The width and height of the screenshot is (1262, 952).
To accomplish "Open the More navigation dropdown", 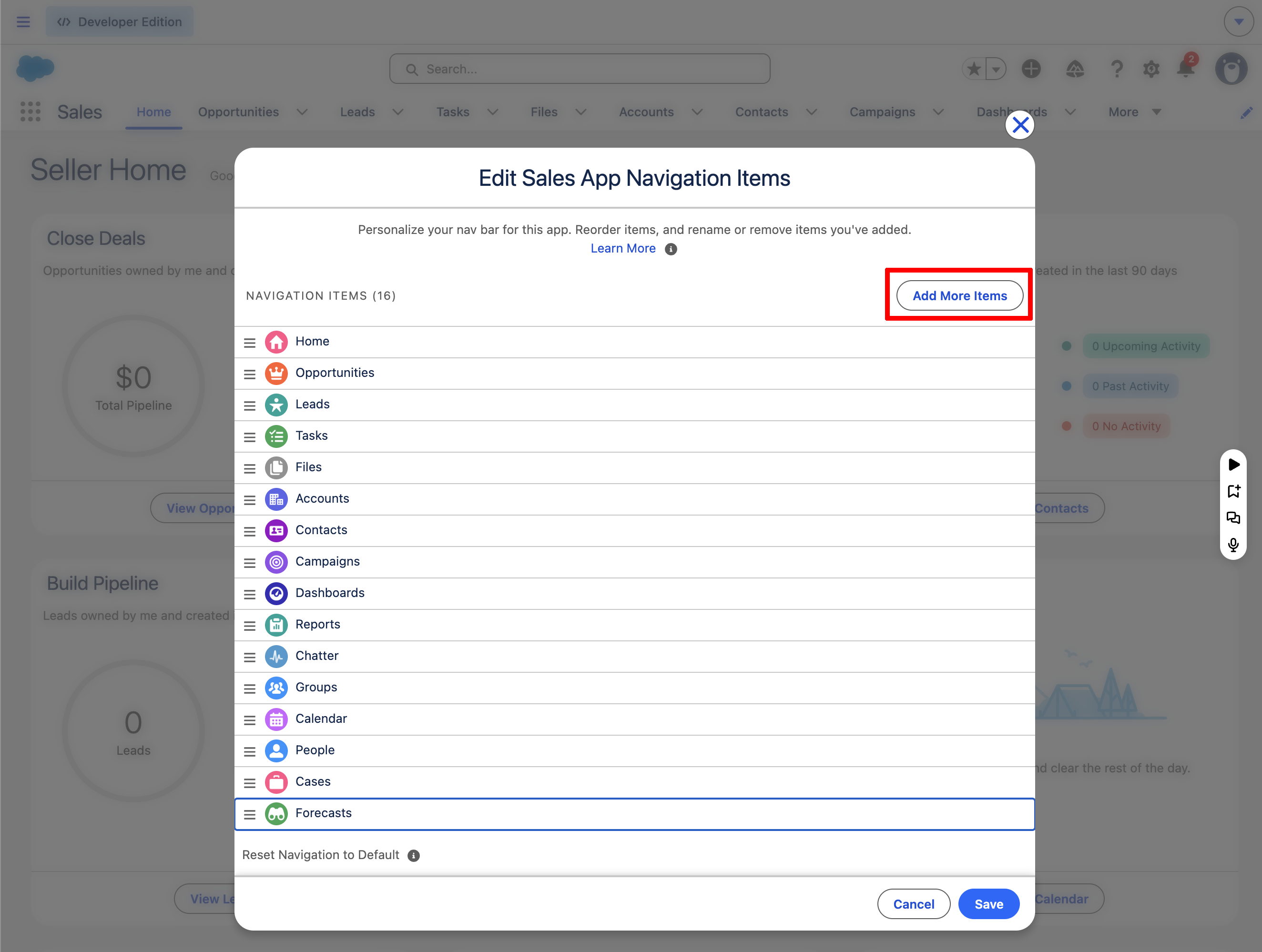I will [x=1134, y=112].
